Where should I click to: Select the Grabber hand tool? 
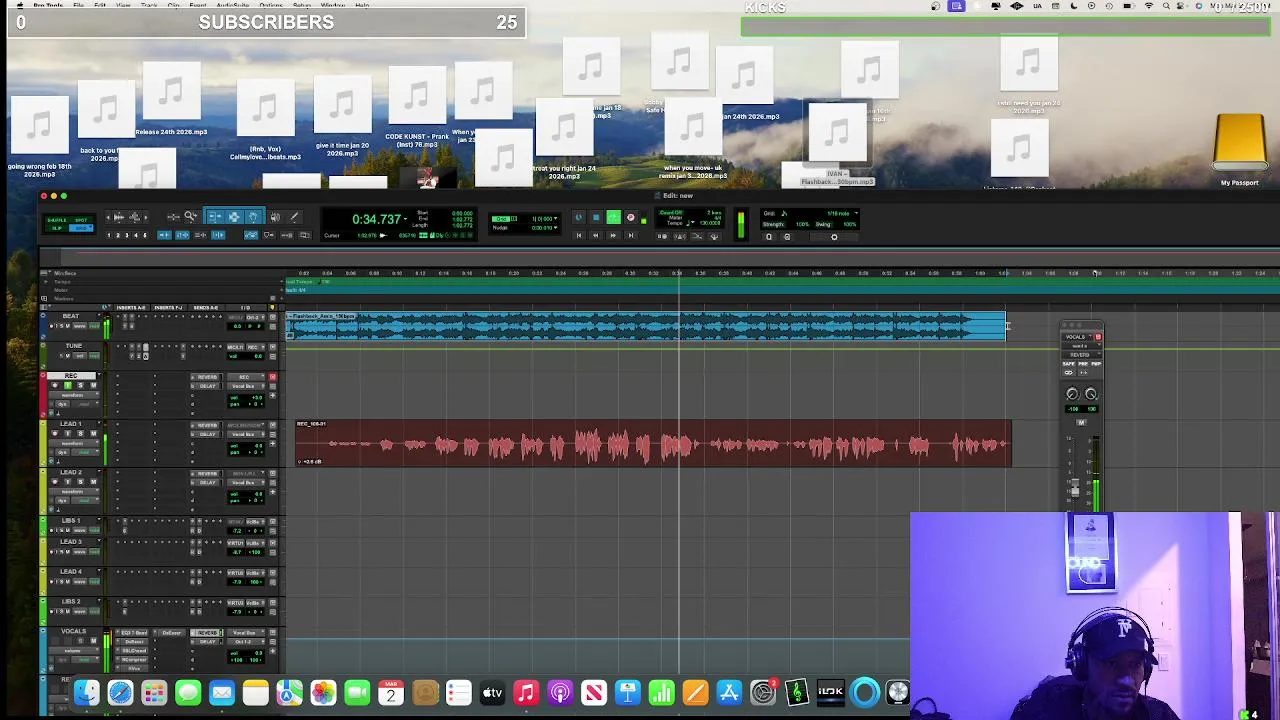click(x=252, y=217)
